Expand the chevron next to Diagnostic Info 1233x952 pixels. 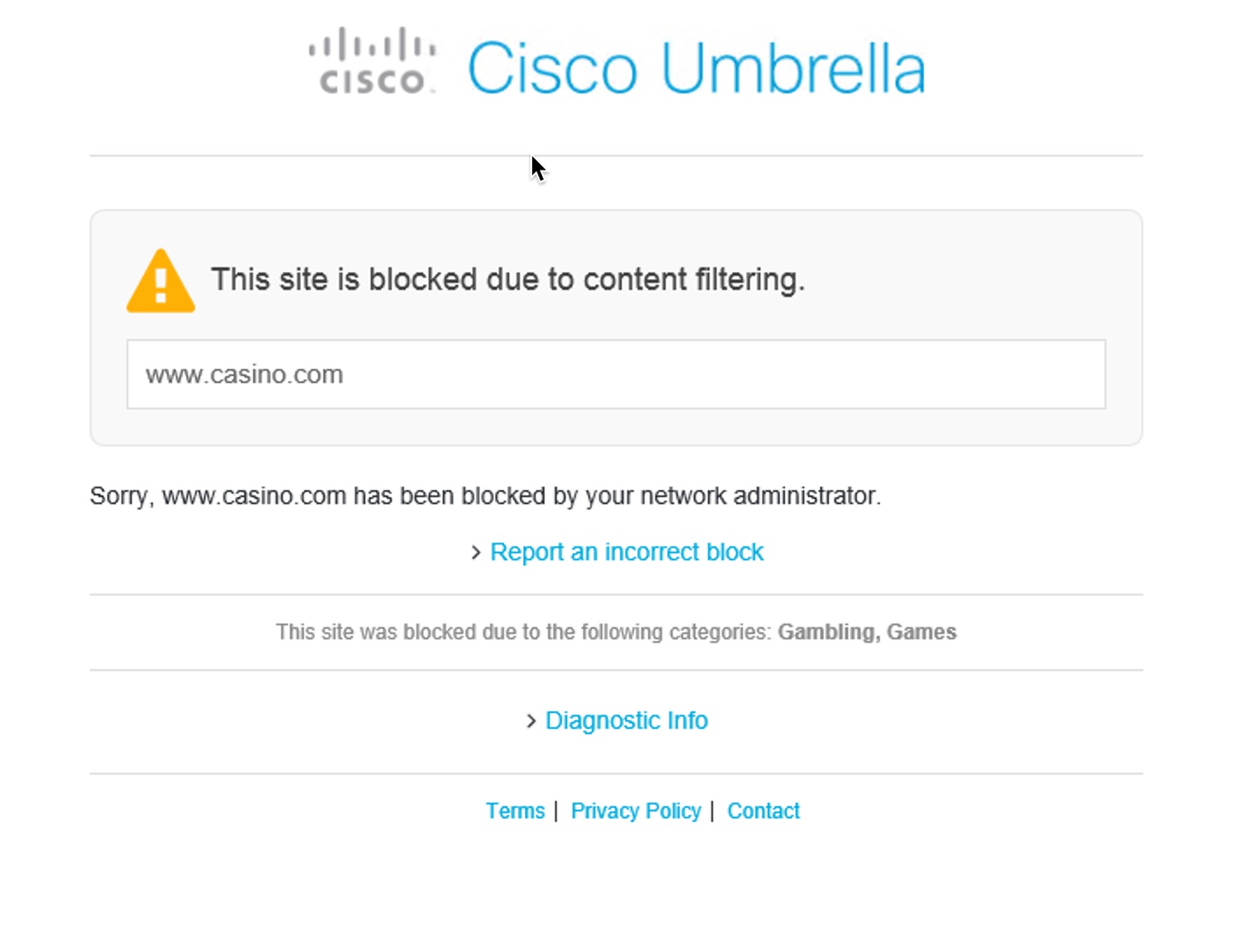(x=531, y=721)
